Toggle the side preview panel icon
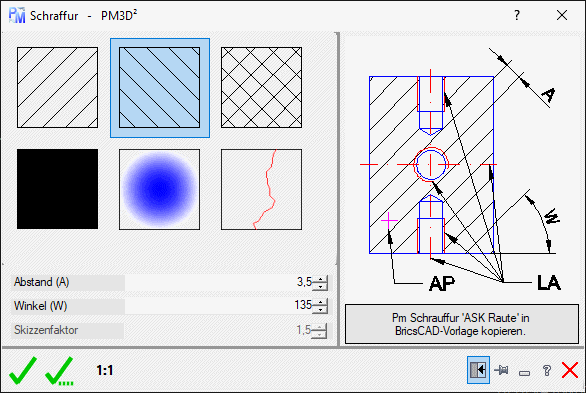The width and height of the screenshot is (586, 393). point(478,370)
